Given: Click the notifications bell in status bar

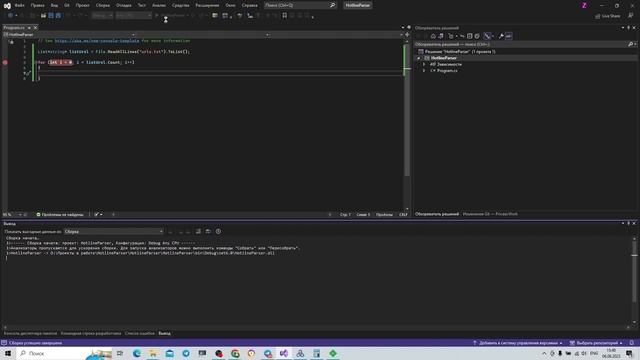Looking at the screenshot, I should pos(631,343).
